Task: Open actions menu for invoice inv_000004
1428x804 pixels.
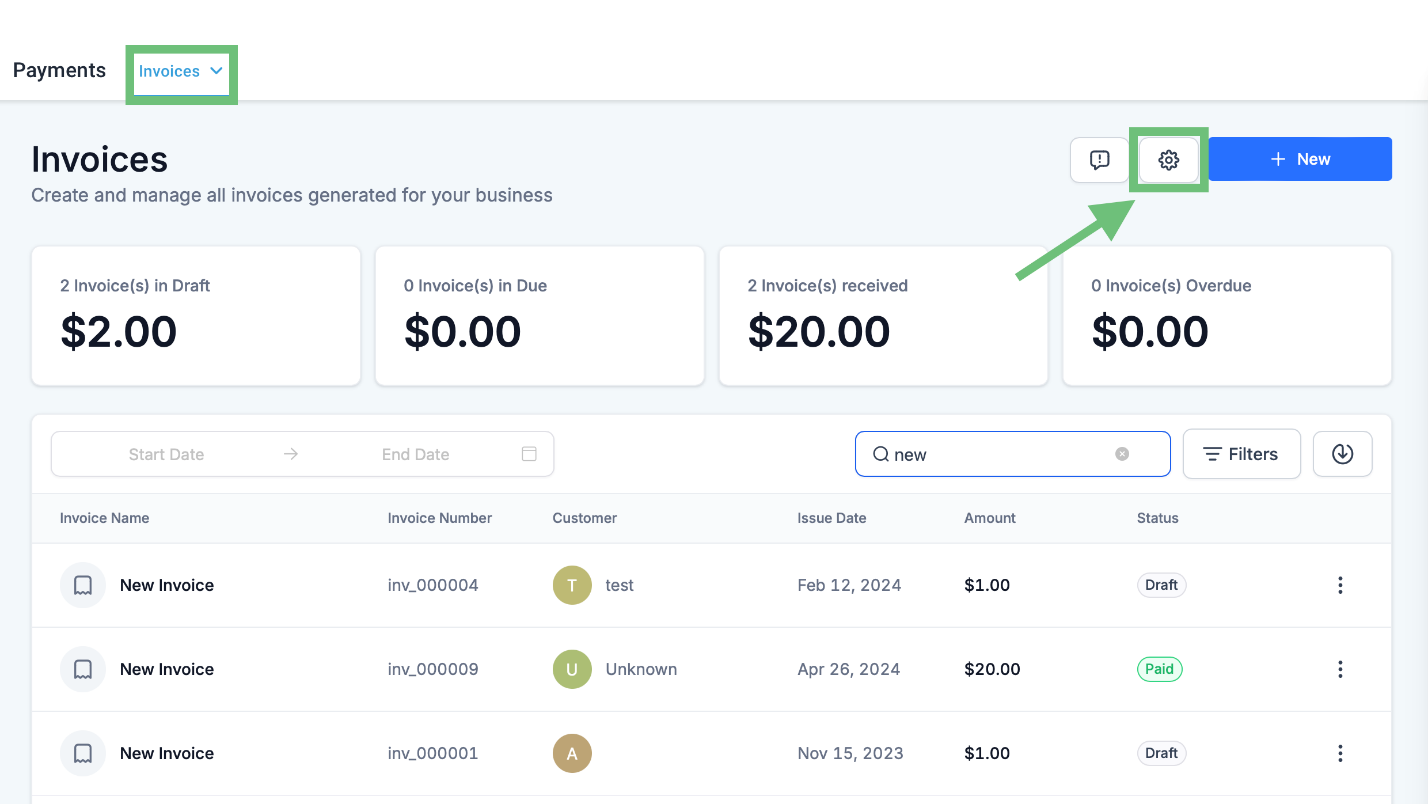Action: point(1340,585)
